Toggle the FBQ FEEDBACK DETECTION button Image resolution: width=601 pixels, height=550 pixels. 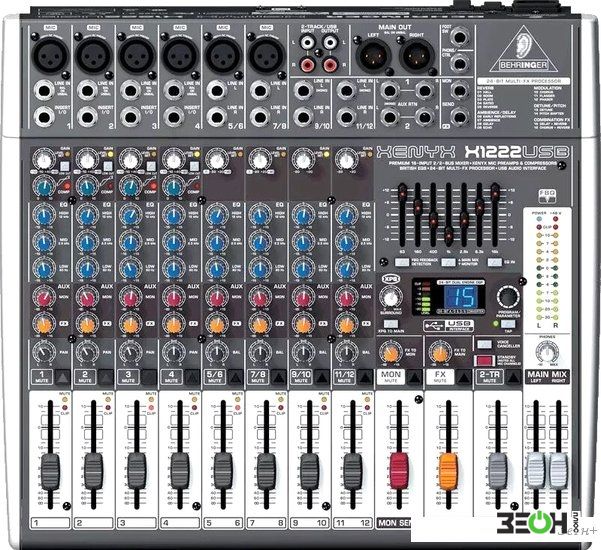[402, 263]
